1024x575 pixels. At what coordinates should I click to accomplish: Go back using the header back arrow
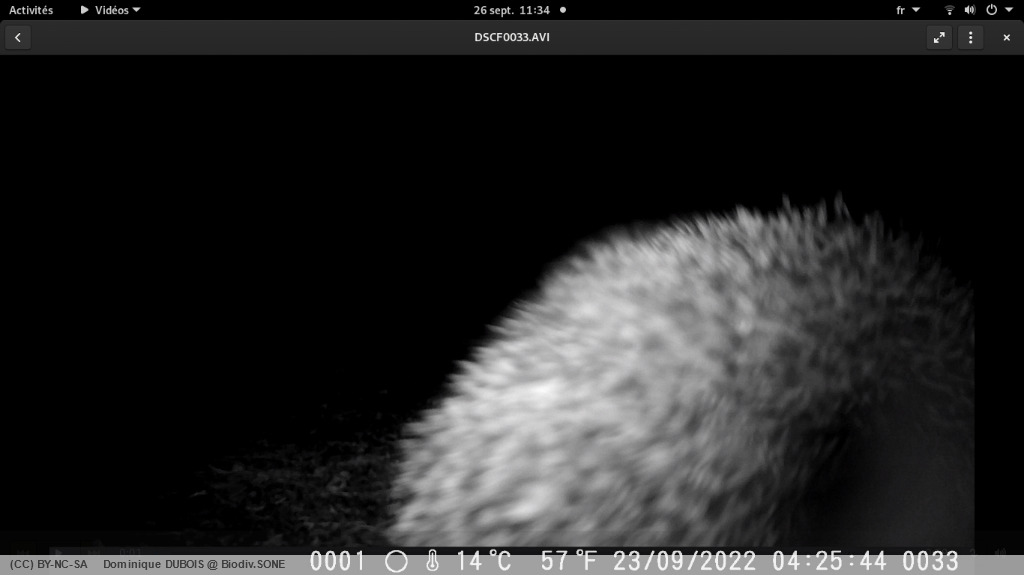pyautogui.click(x=17, y=38)
